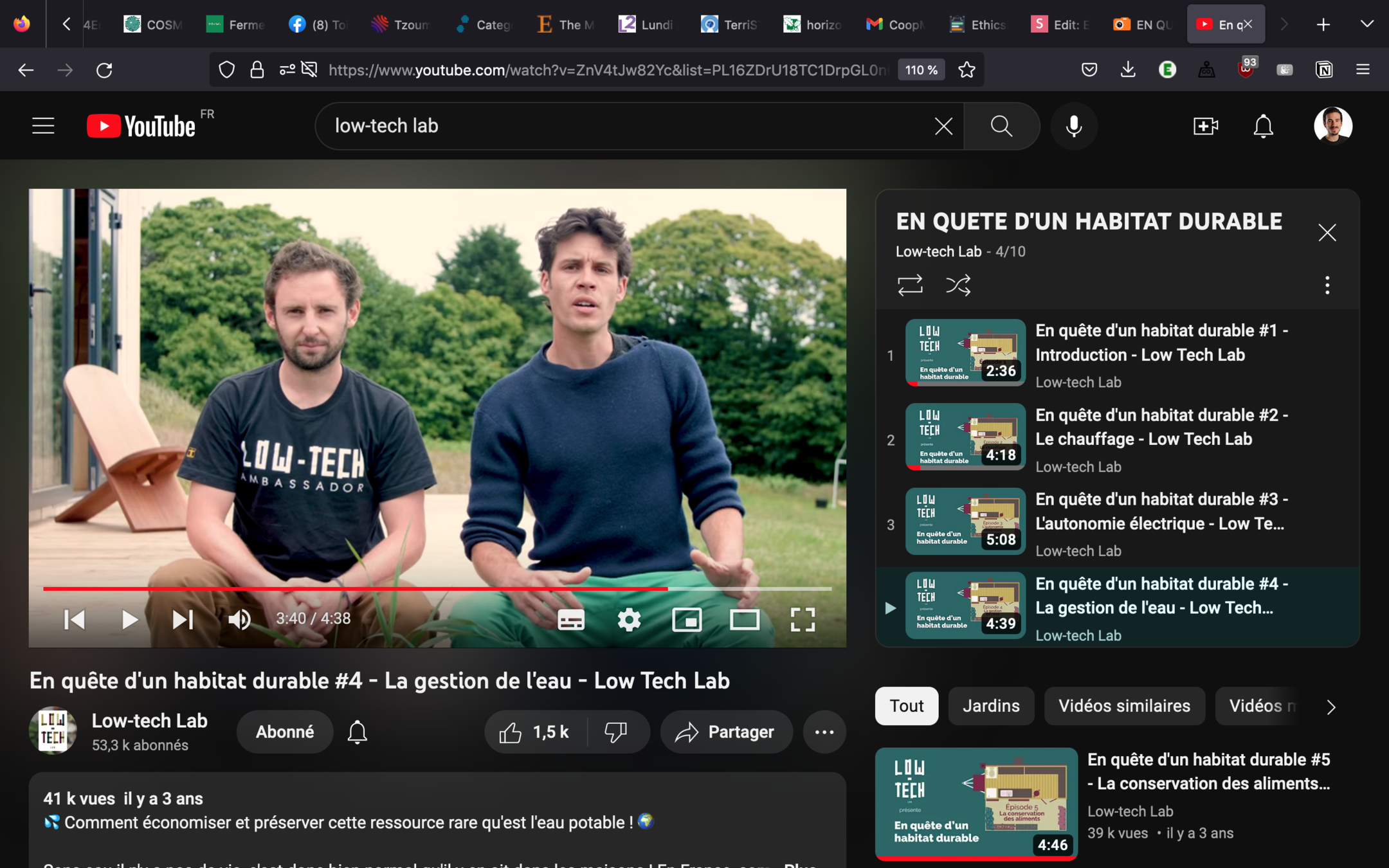The width and height of the screenshot is (1389, 868).
Task: Open video settings gear in player
Action: tap(629, 619)
